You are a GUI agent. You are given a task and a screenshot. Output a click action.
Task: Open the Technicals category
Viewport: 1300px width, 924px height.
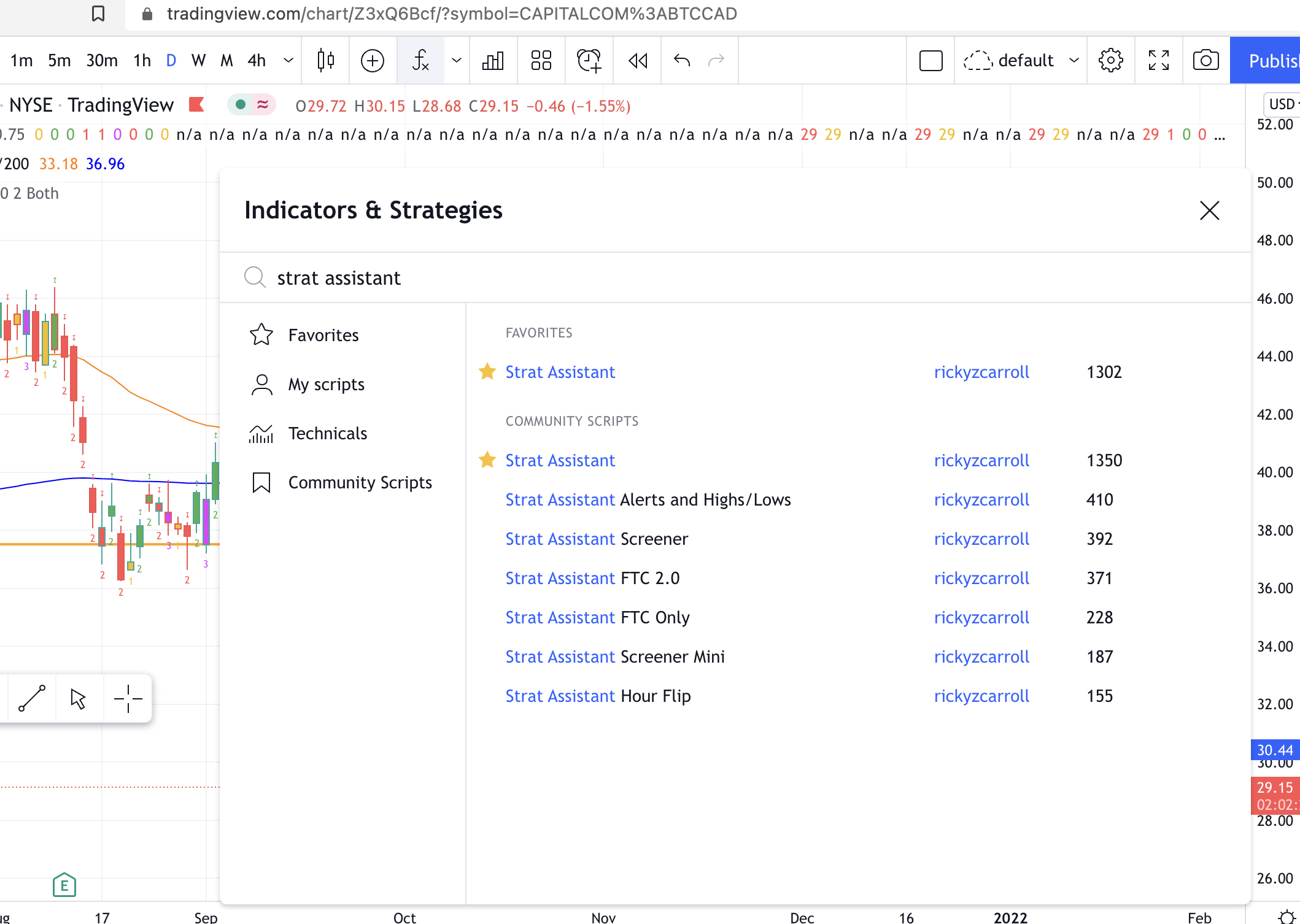[342, 433]
